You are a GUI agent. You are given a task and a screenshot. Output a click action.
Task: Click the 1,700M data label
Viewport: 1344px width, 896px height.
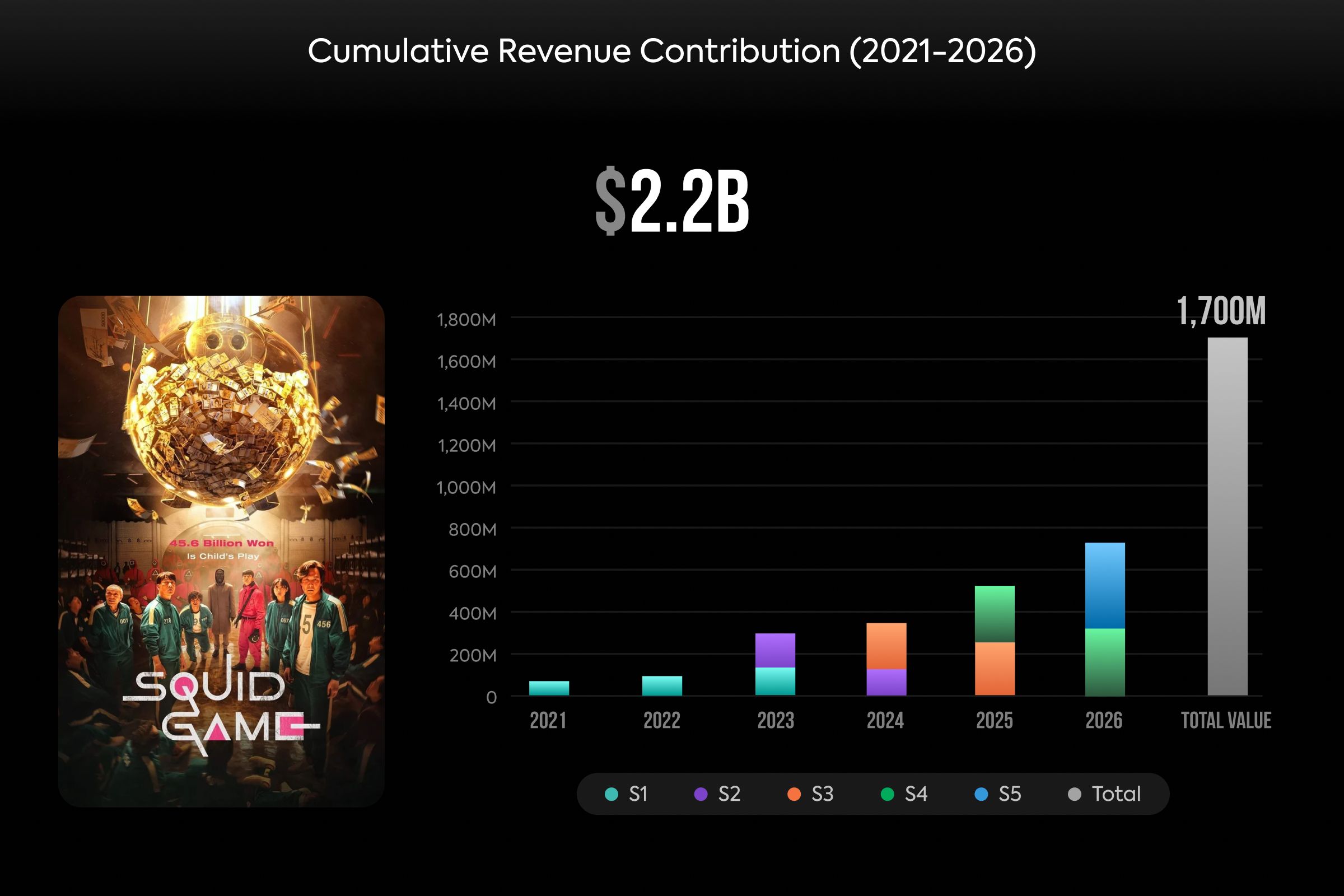tap(1222, 311)
